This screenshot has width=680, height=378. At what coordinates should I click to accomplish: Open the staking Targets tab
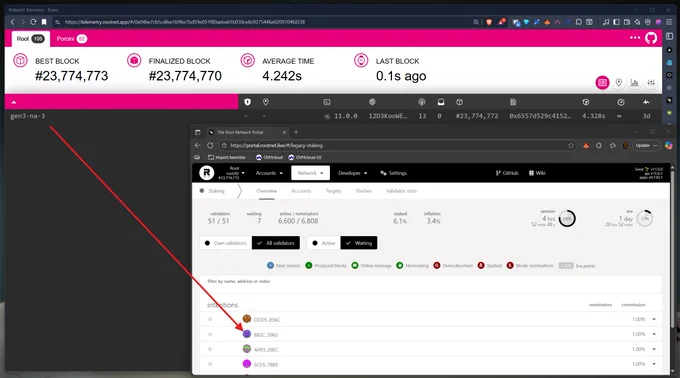(x=333, y=191)
